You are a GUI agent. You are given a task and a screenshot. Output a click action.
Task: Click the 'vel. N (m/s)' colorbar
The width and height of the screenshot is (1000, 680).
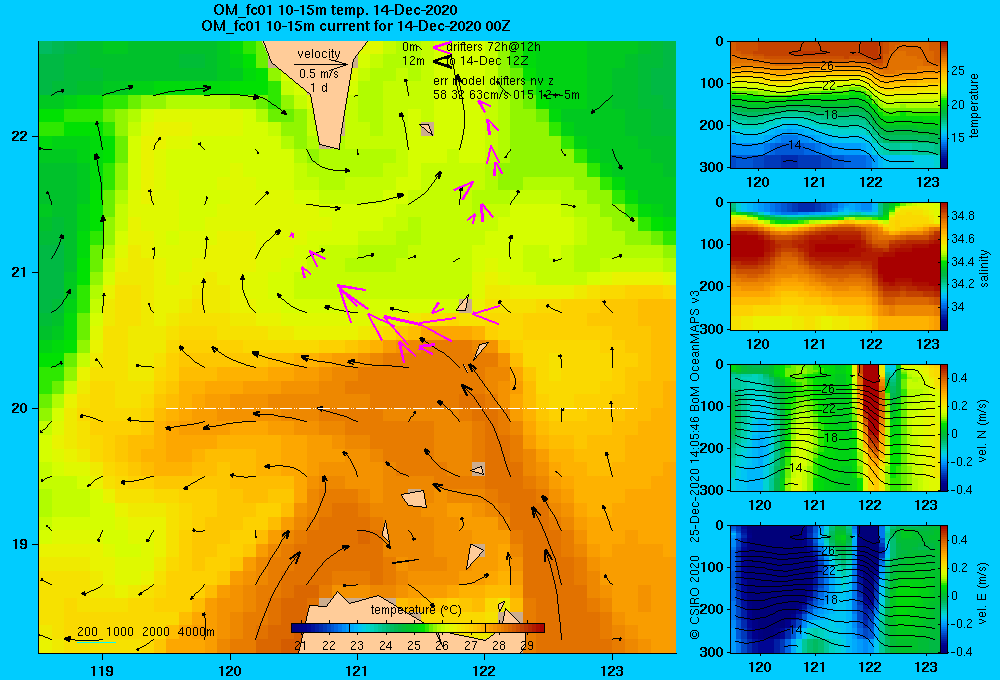[x=944, y=427]
